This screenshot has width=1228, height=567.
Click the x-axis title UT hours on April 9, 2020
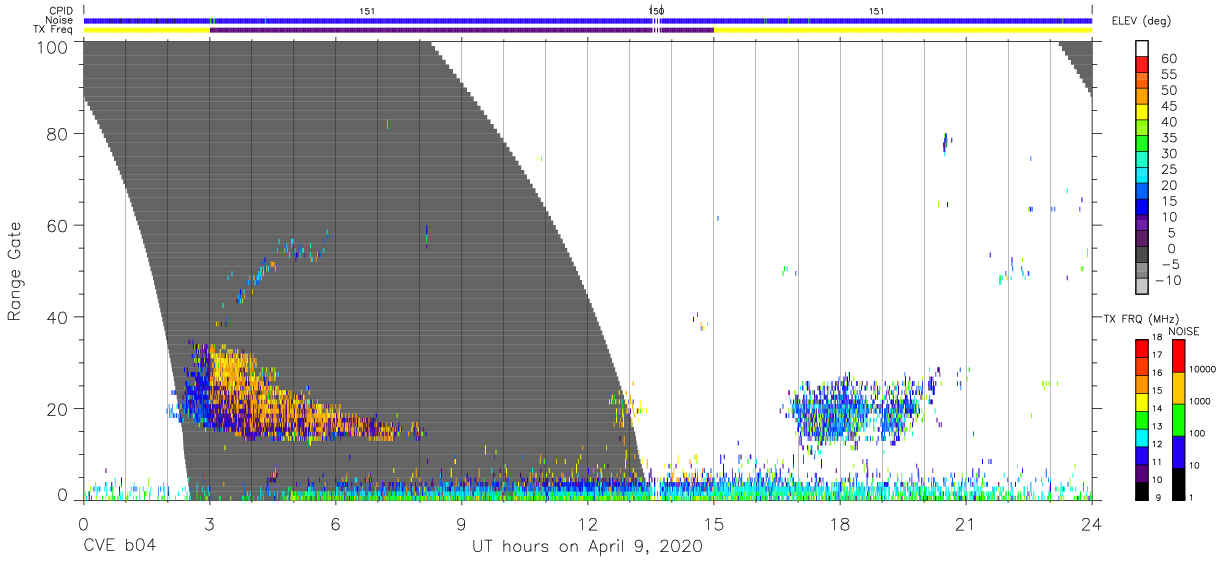pyautogui.click(x=587, y=547)
